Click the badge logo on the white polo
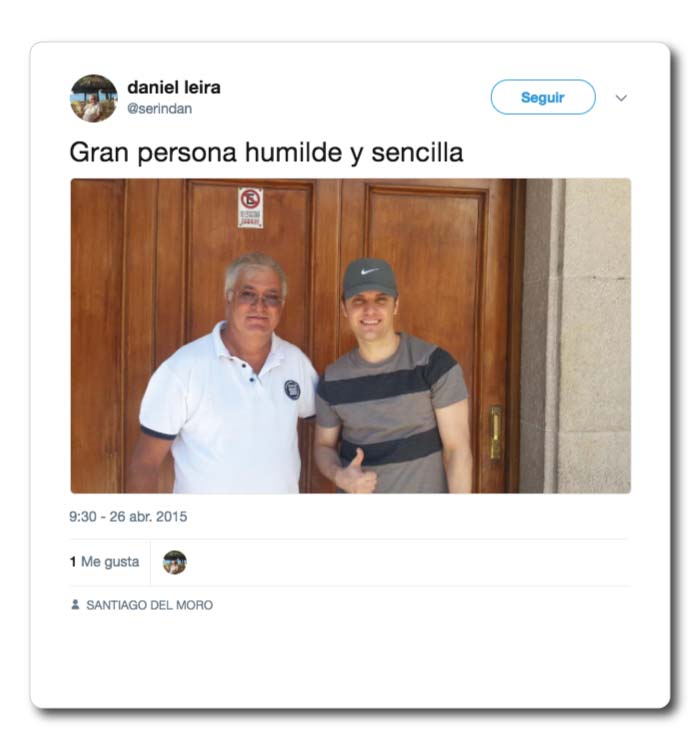This screenshot has height=750, width=700. pyautogui.click(x=292, y=389)
